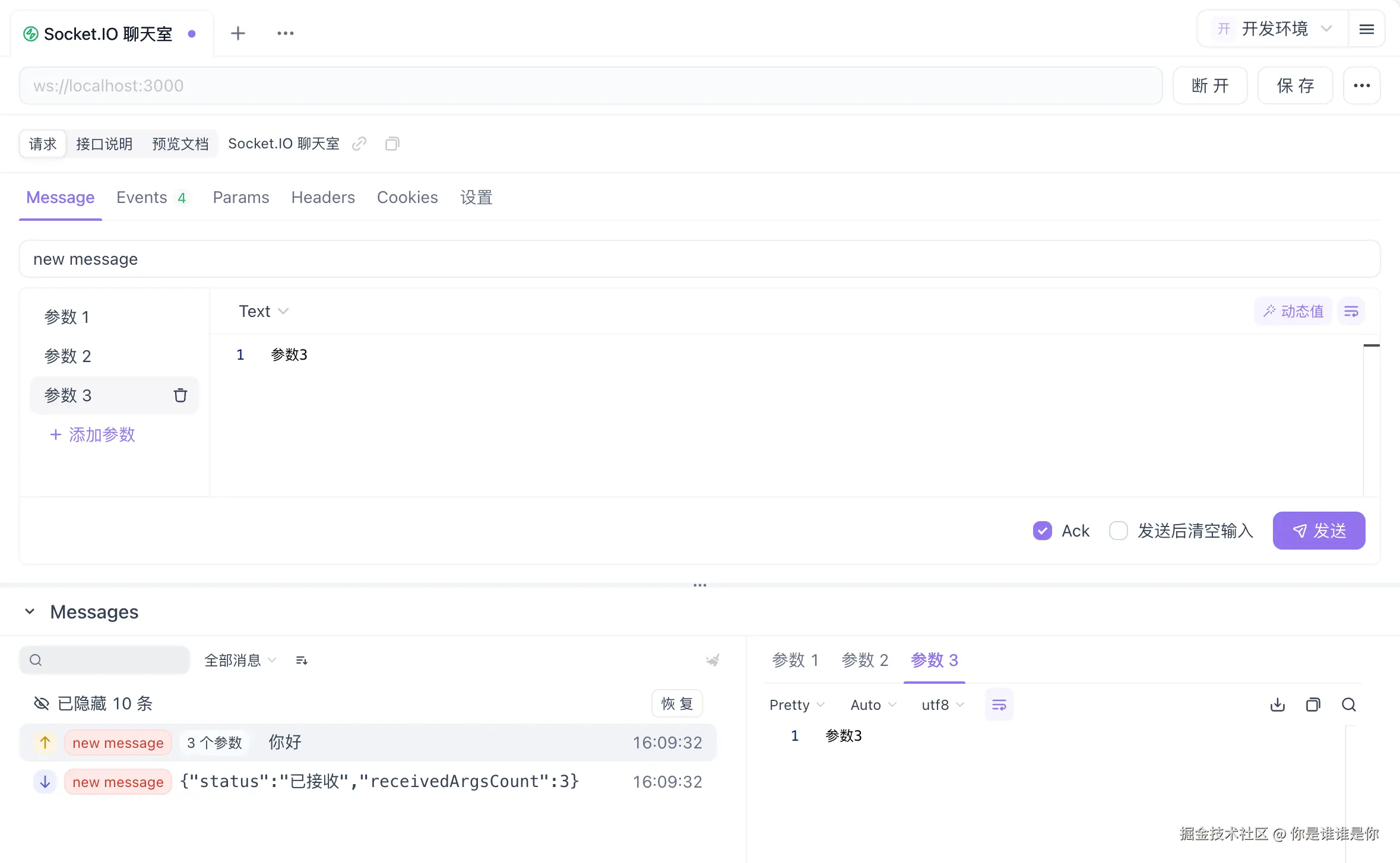
Task: Click the delete trash icon for 参数 3
Action: [x=180, y=395]
